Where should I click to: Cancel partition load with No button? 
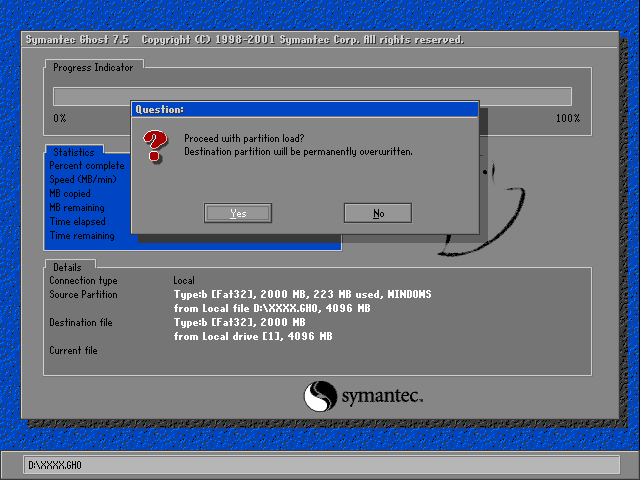click(378, 213)
